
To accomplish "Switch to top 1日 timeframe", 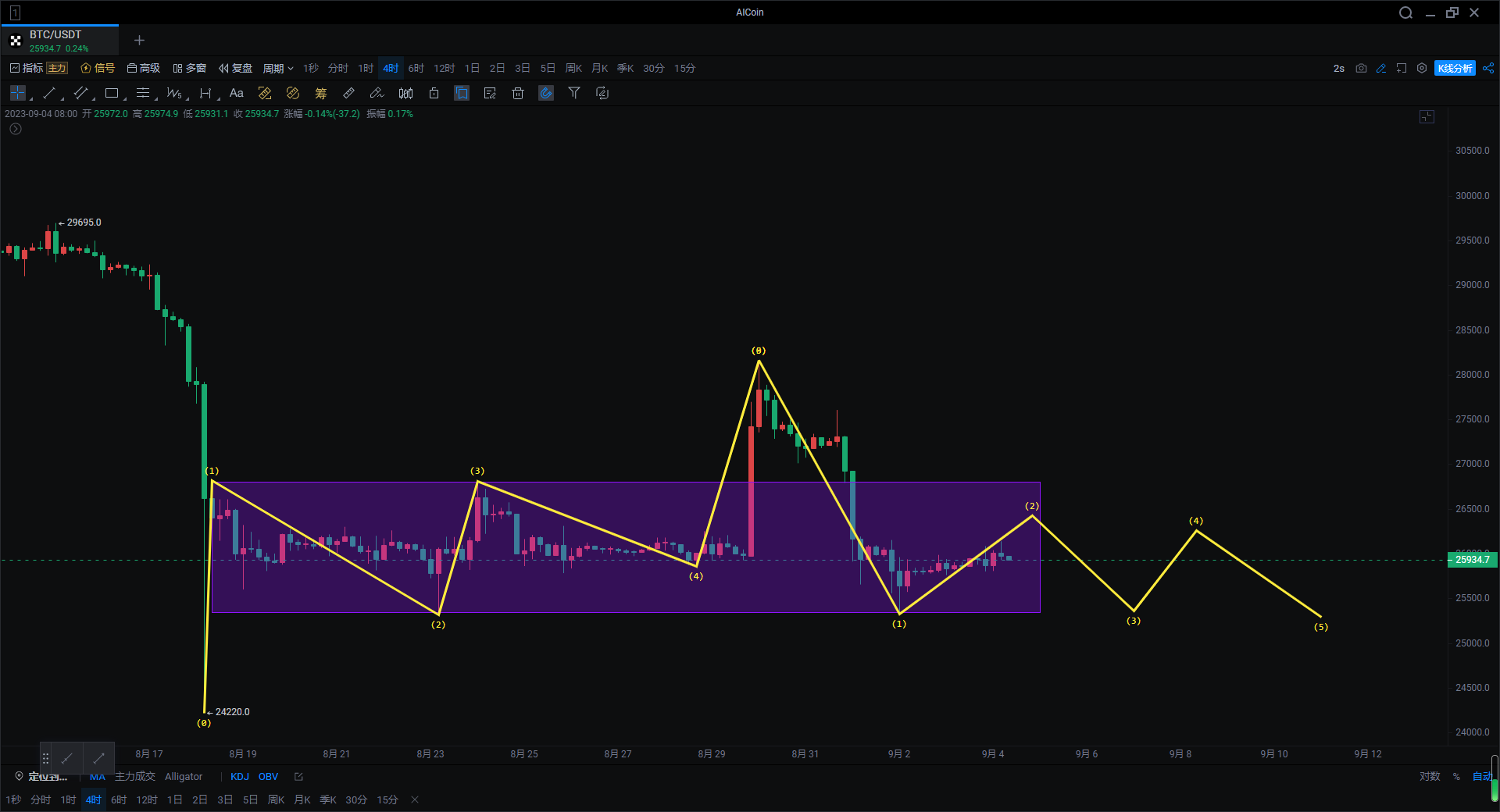I will click(x=472, y=69).
